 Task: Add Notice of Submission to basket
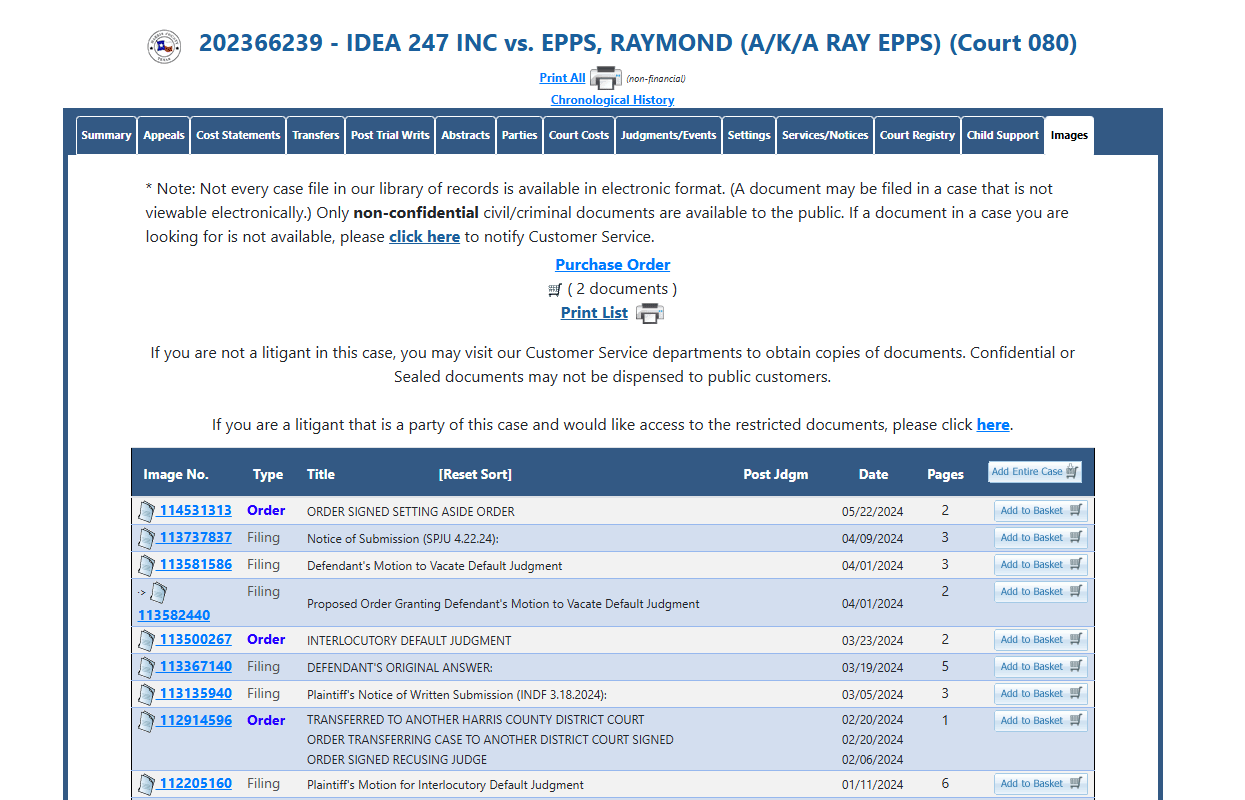(x=1041, y=538)
